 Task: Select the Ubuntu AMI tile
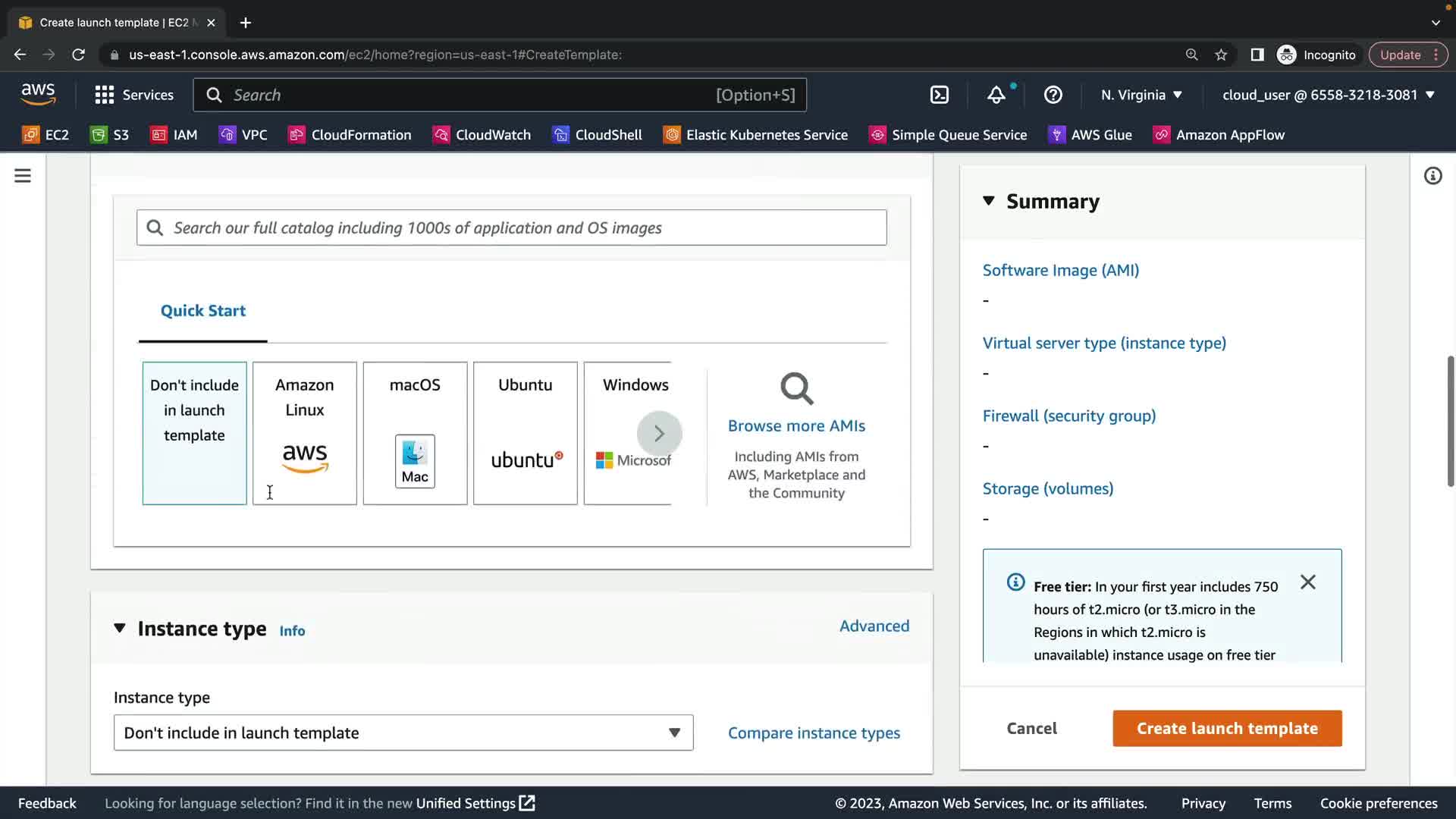coord(525,433)
